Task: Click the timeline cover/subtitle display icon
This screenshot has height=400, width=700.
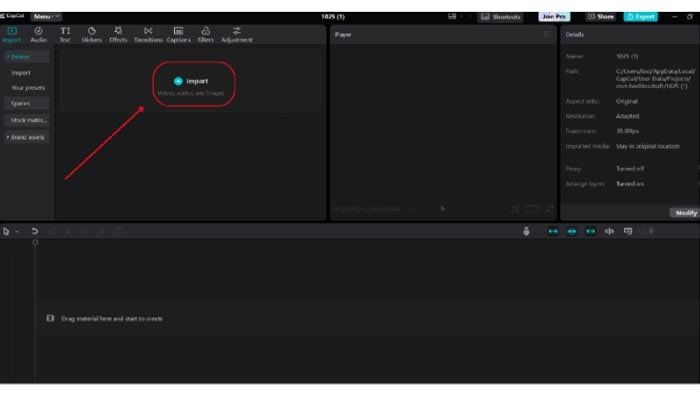Action: click(x=628, y=231)
